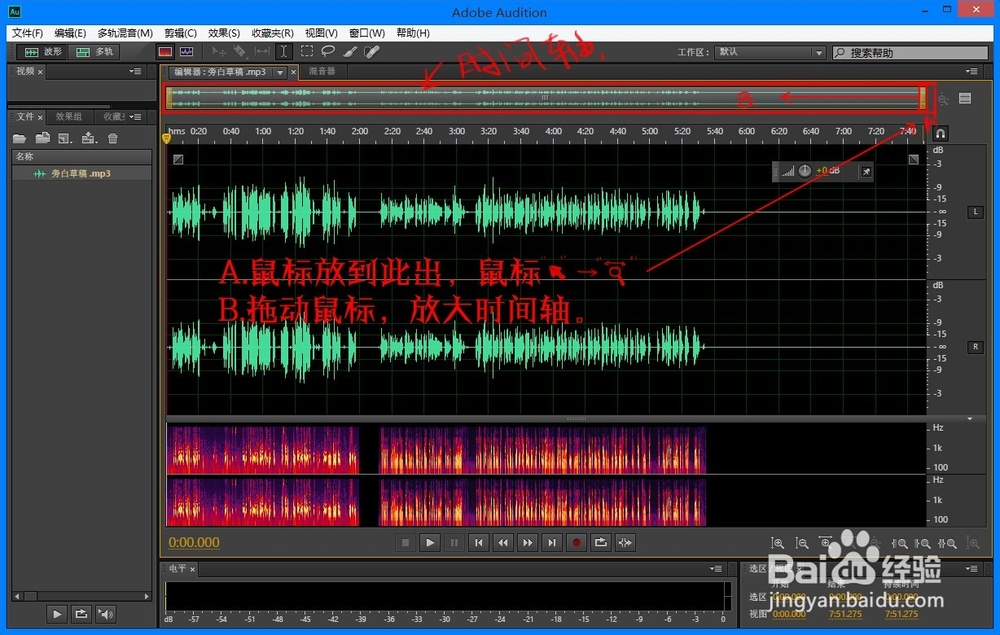
Task: Select the Paintbrush Selection tool
Action: 350,52
